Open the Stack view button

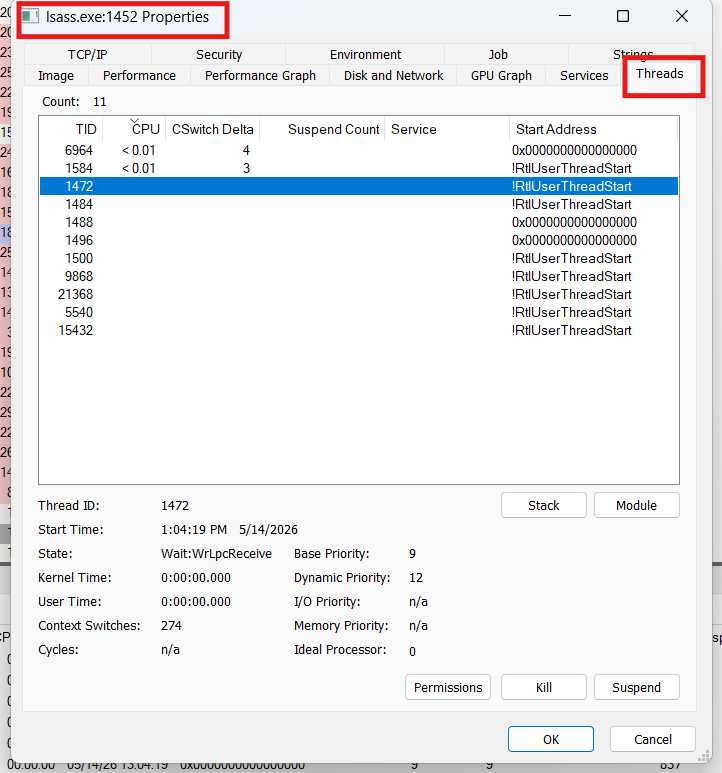[544, 505]
